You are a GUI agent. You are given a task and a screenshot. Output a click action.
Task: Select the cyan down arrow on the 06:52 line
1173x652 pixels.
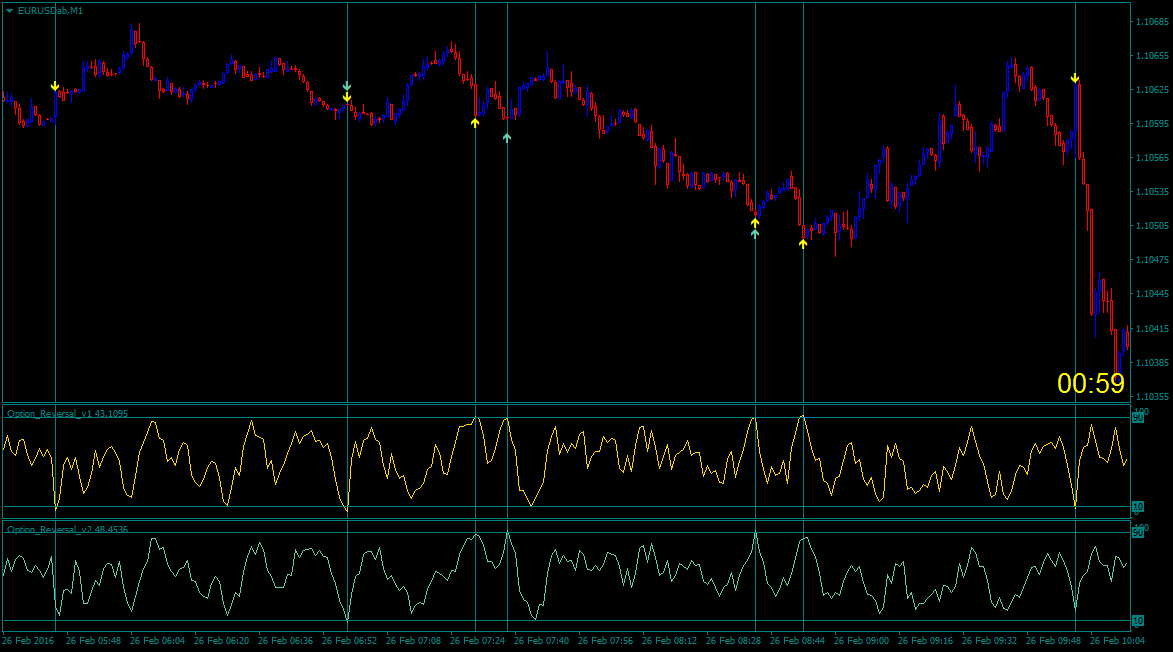[347, 86]
